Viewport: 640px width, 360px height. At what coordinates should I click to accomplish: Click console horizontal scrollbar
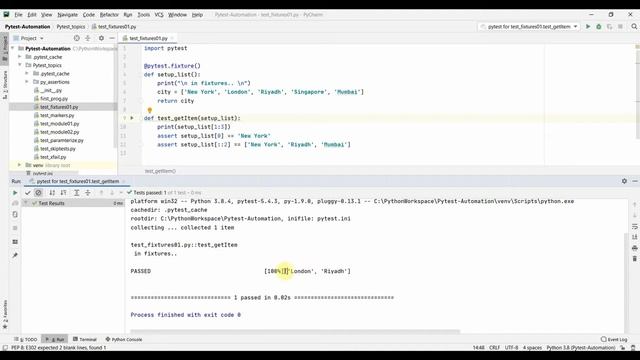click(x=295, y=331)
